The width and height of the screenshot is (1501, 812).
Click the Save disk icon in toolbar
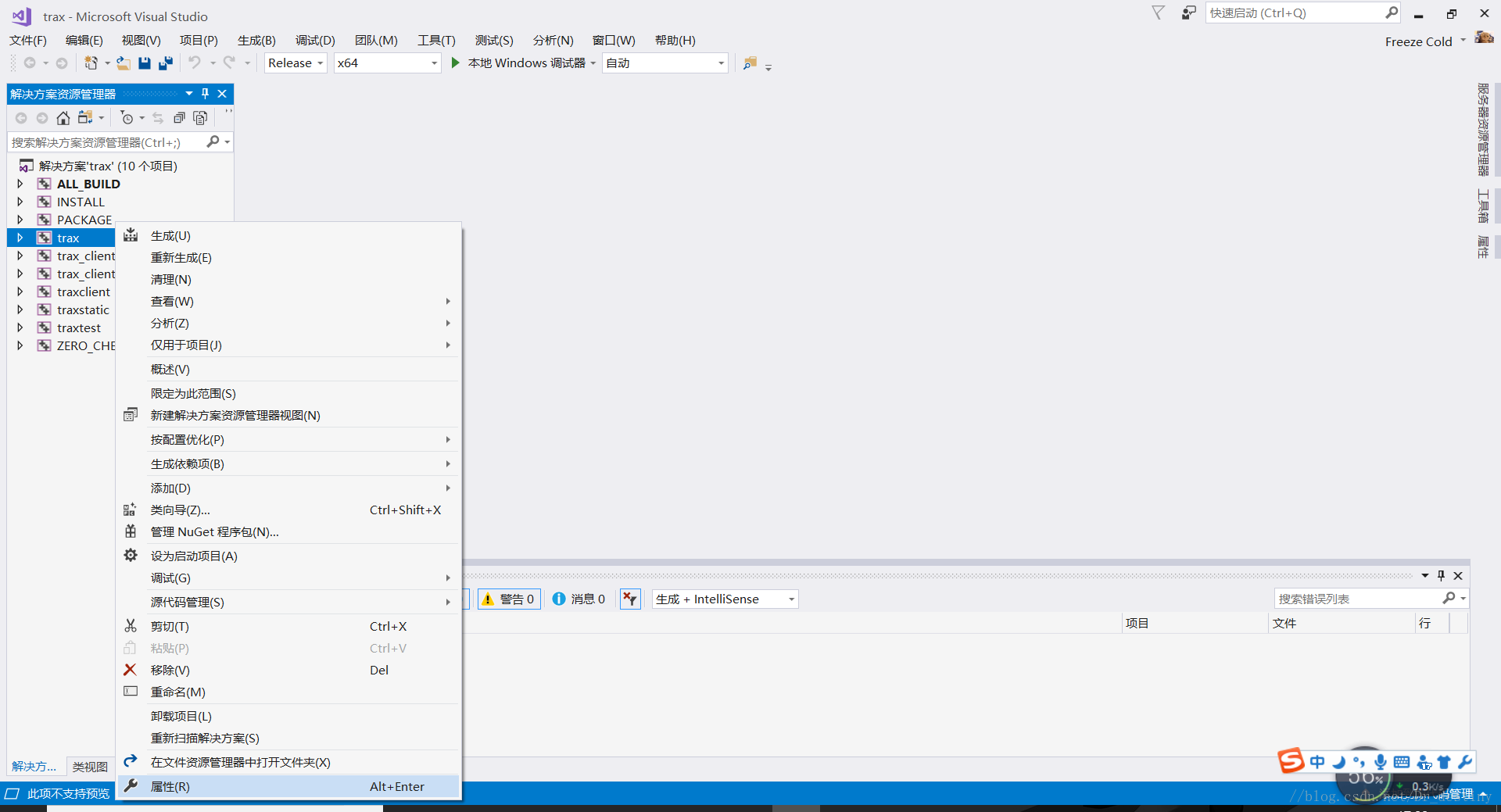[x=145, y=63]
